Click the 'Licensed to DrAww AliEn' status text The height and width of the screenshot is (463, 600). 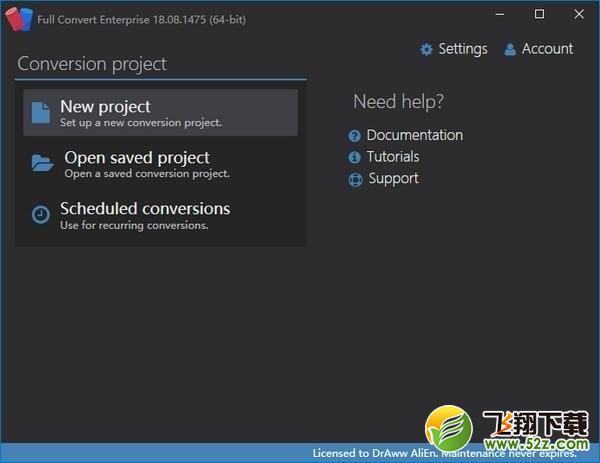pos(375,453)
